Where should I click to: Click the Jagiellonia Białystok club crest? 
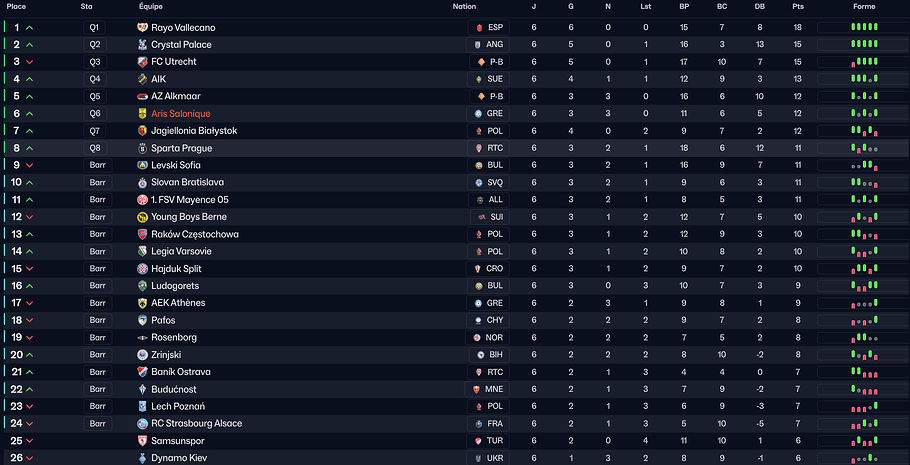point(142,131)
